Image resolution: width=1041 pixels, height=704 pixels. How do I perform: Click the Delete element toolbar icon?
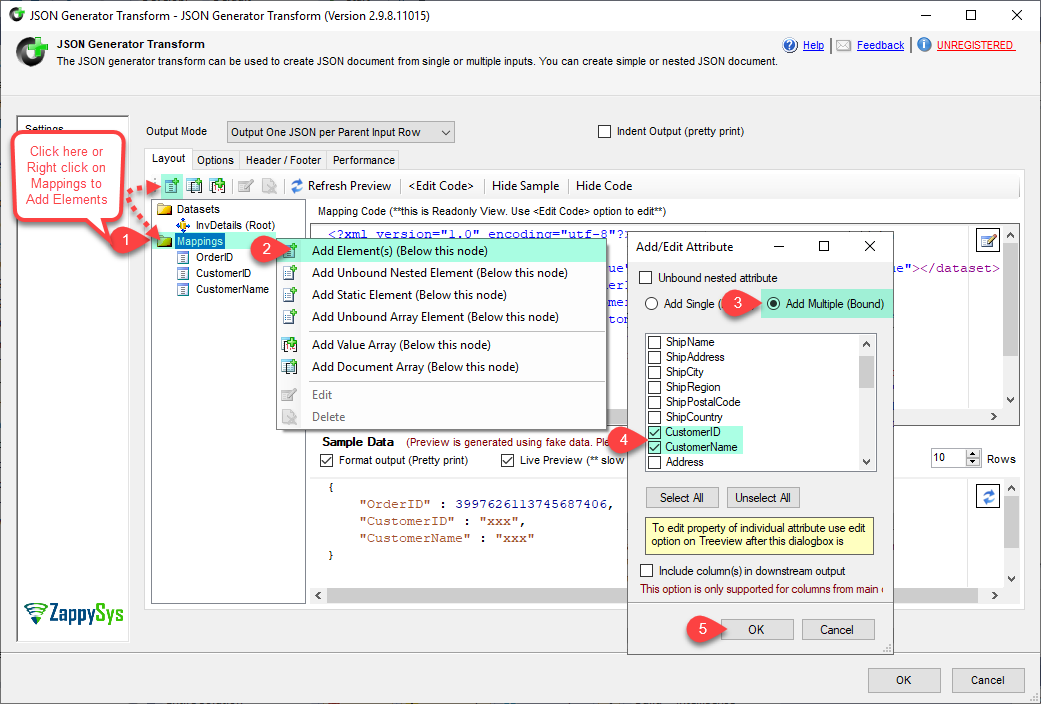tap(269, 186)
